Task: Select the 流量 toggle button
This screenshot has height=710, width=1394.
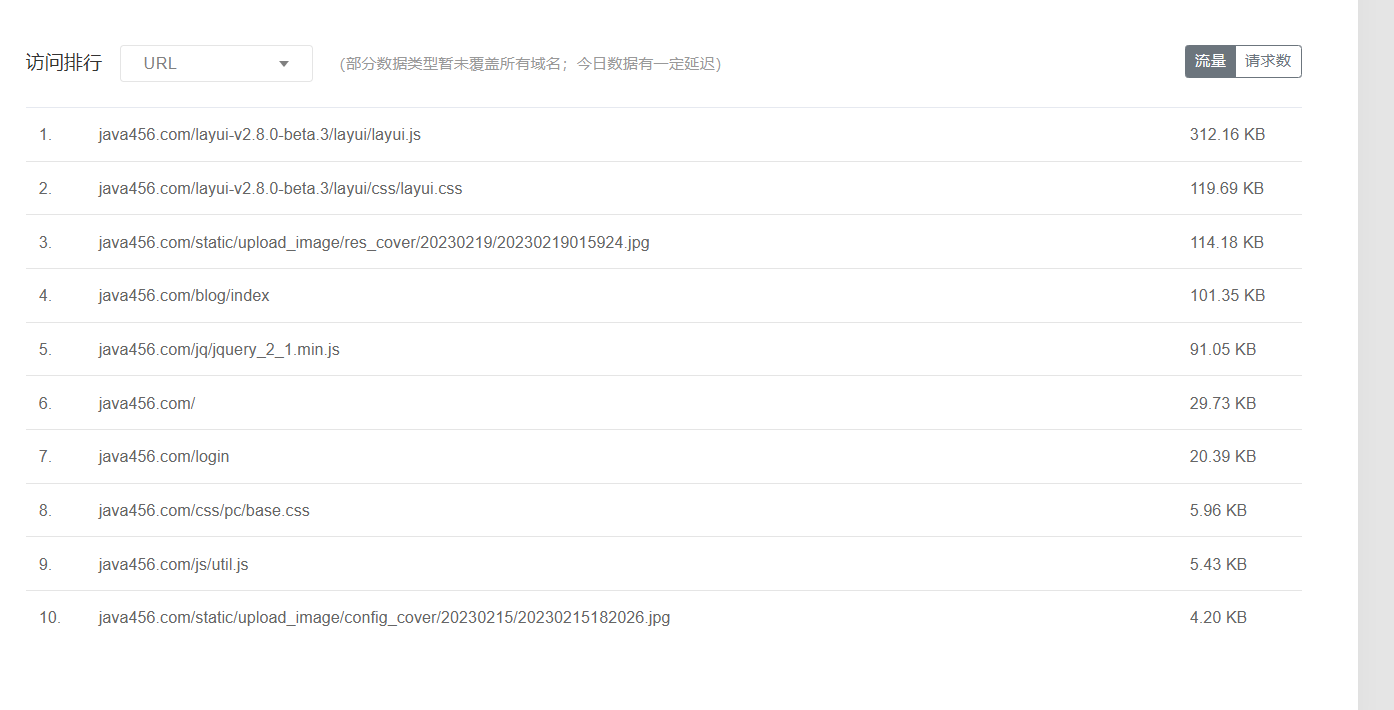Action: [x=1210, y=61]
